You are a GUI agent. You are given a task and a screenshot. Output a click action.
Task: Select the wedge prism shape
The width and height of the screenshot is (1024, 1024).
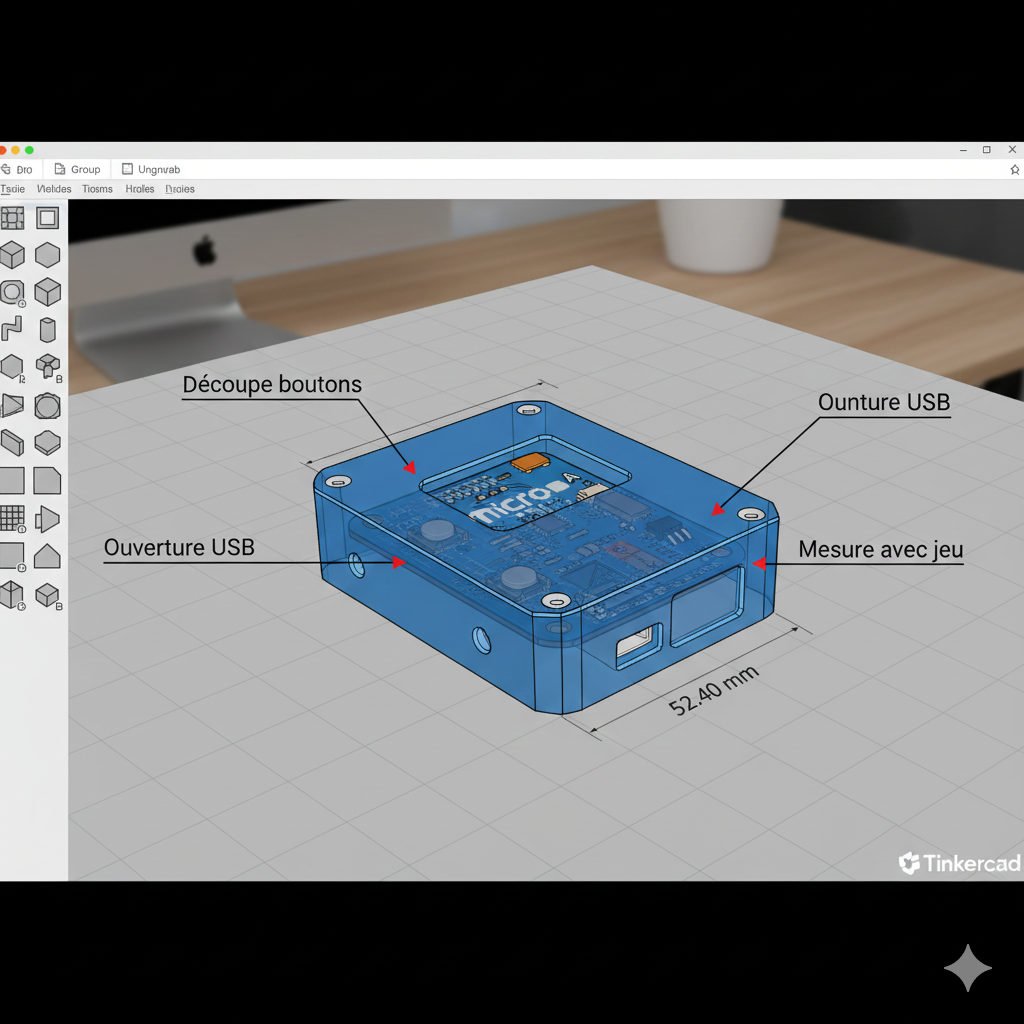(12, 406)
